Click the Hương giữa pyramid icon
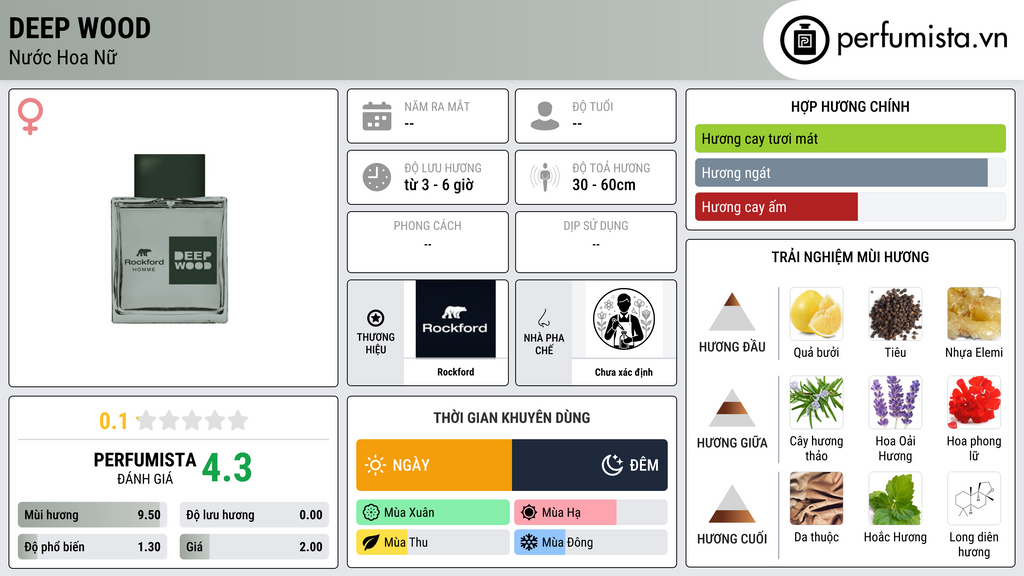The image size is (1024, 576). coord(732,408)
